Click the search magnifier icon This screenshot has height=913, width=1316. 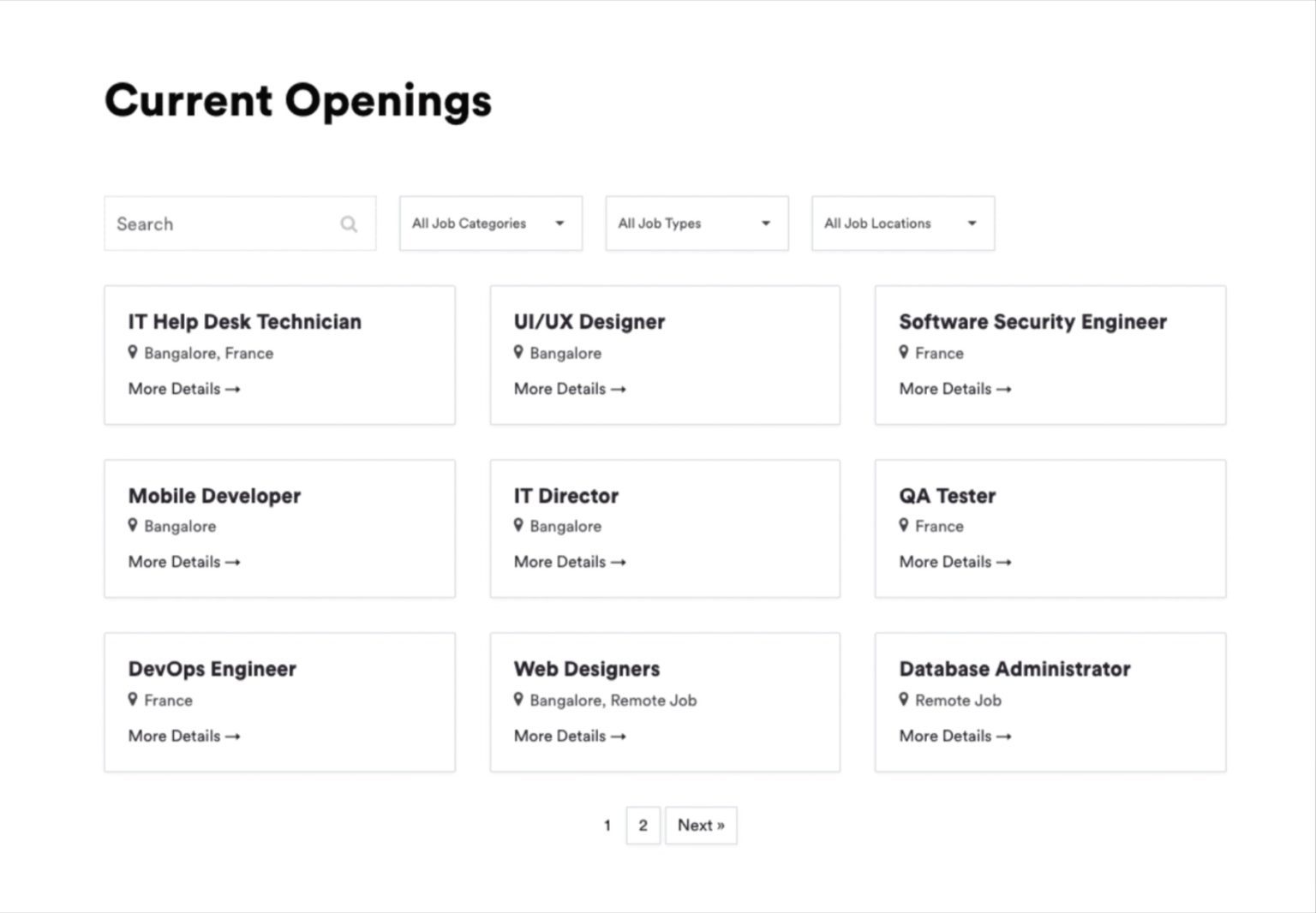(349, 224)
